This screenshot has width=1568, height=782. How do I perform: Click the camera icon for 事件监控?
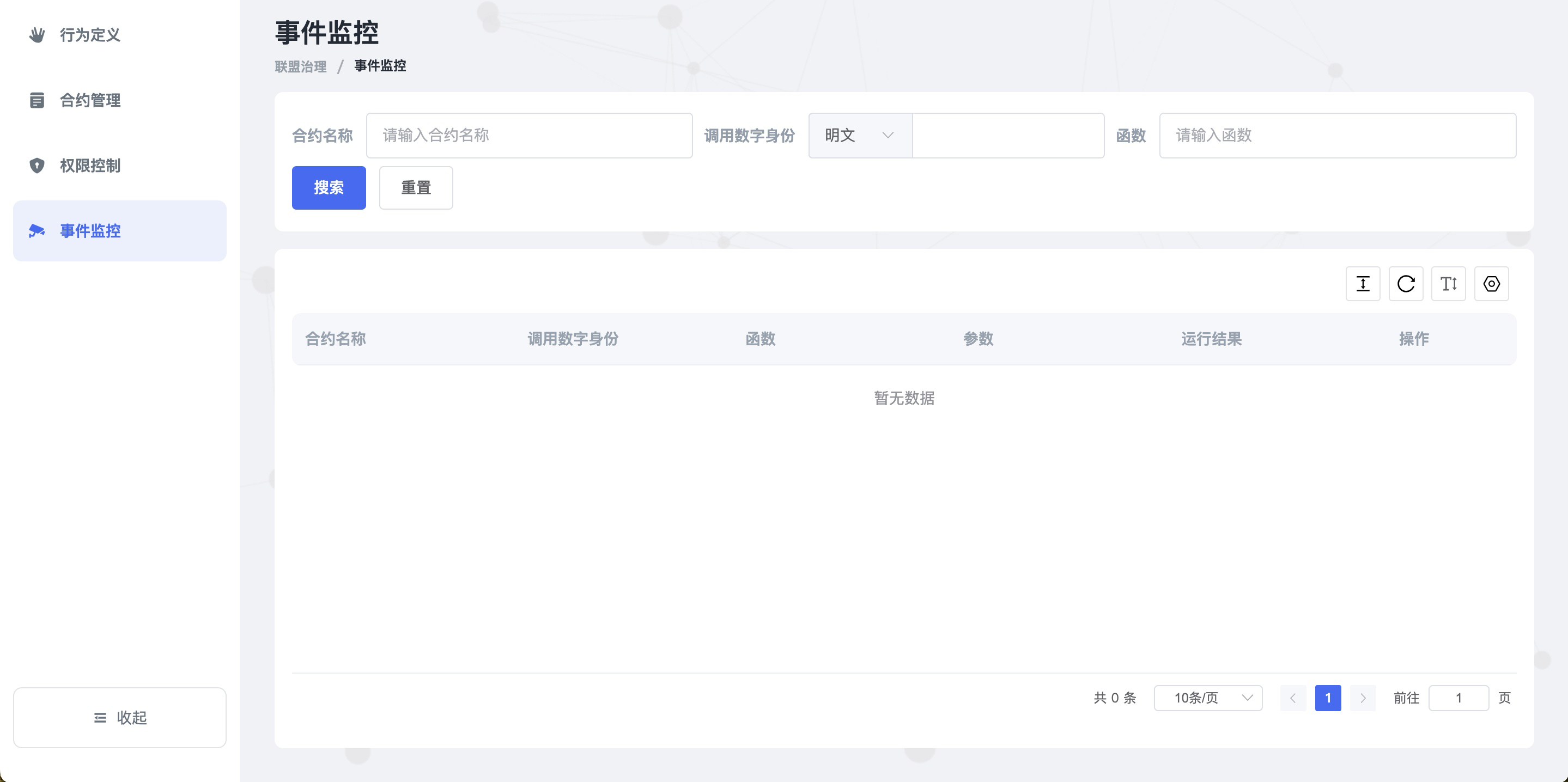tap(37, 231)
